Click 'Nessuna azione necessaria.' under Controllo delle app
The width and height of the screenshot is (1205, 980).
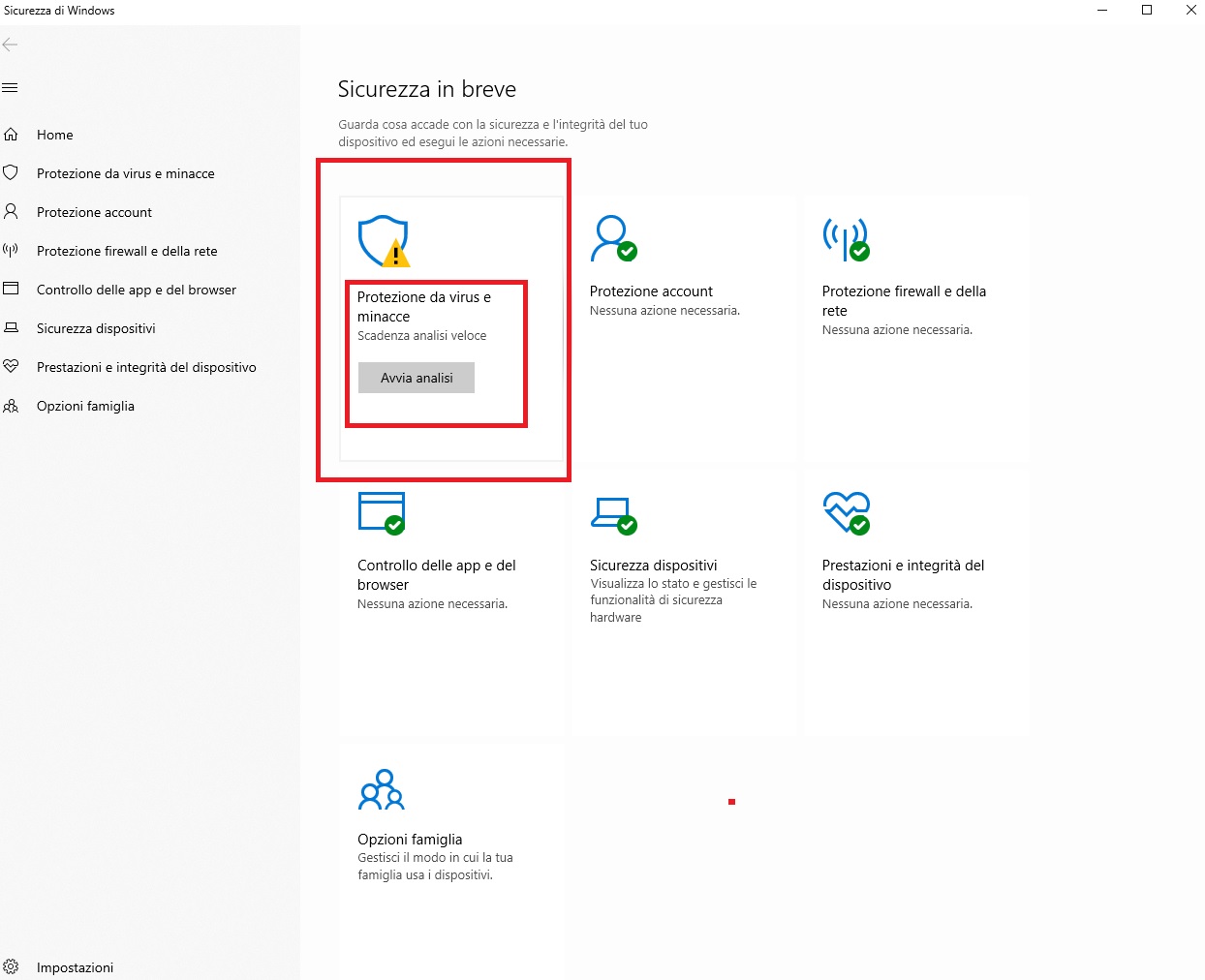(432, 604)
